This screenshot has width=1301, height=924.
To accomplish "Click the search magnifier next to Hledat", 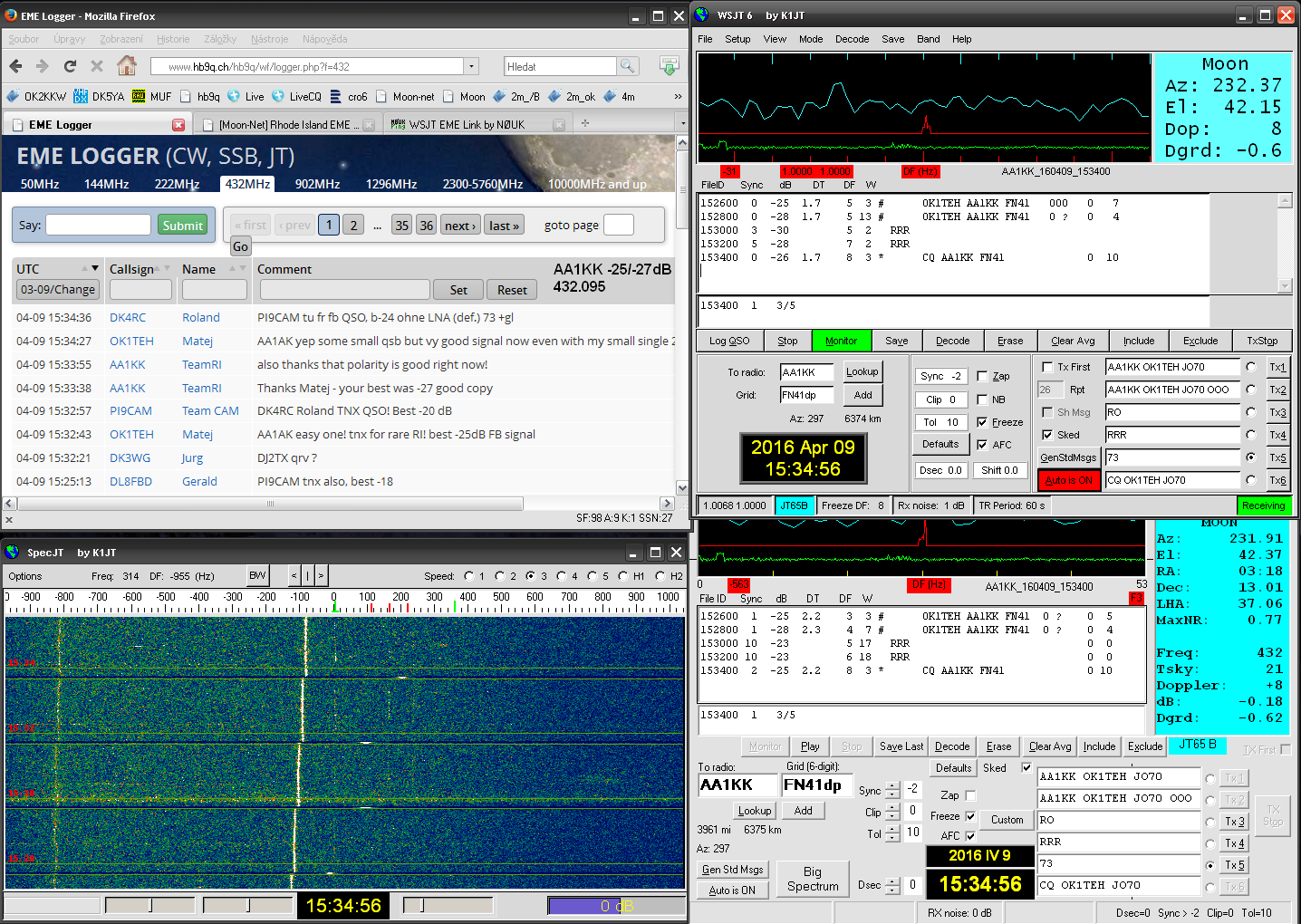I will (627, 66).
